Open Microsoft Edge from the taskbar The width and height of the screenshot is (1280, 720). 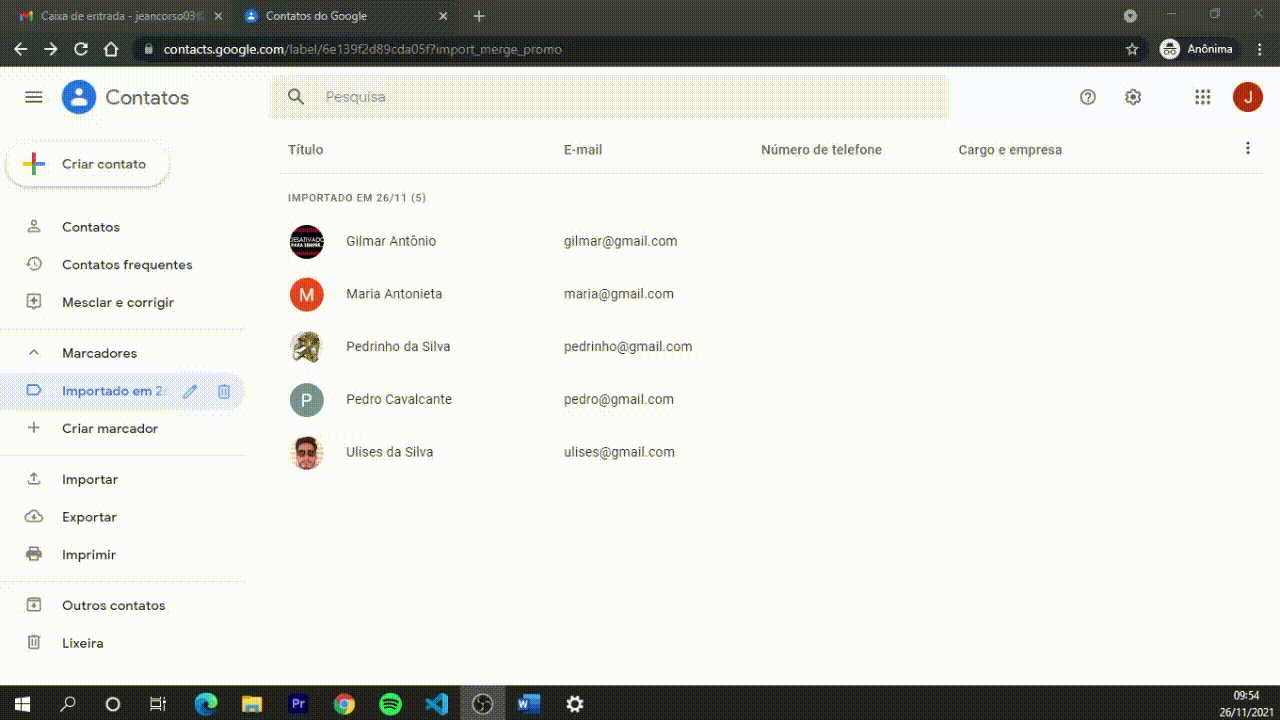[x=206, y=704]
